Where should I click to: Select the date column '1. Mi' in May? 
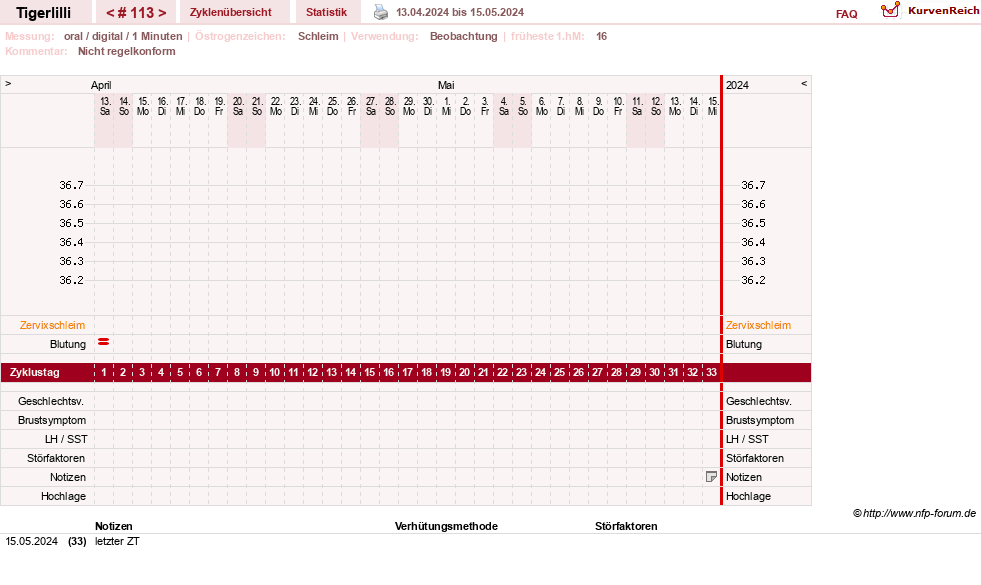point(447,106)
